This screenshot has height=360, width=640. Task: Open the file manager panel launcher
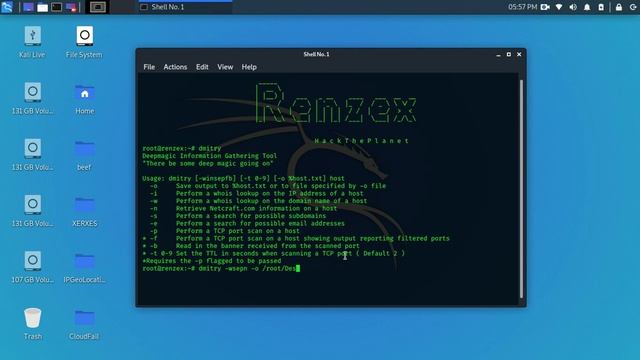pyautogui.click(x=42, y=7)
